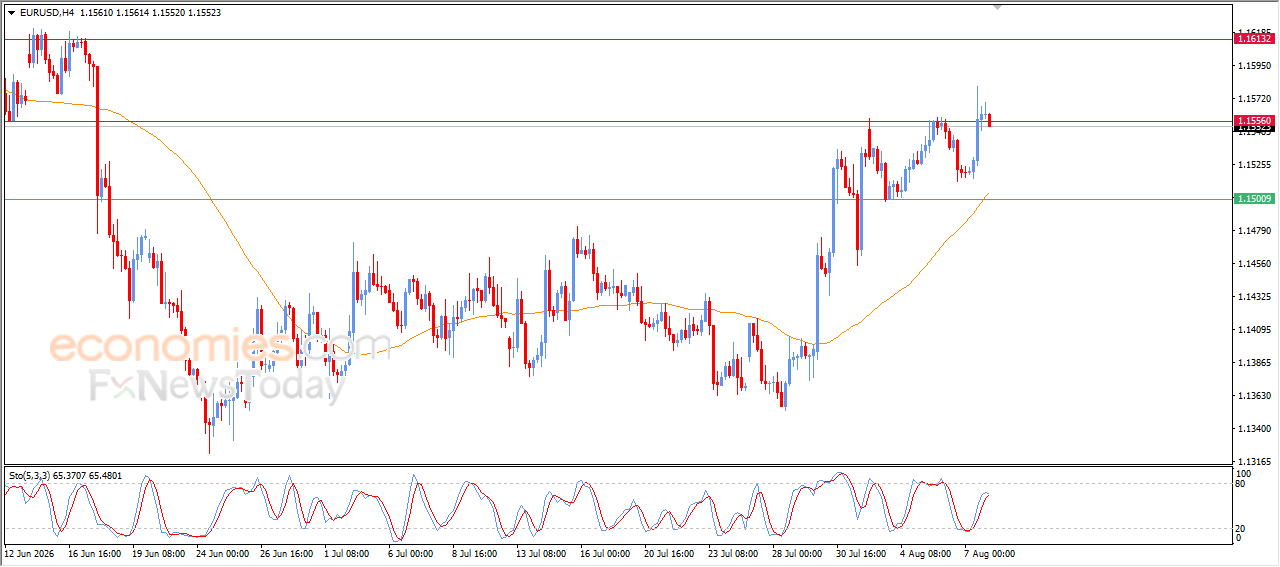This screenshot has height=567, width=1280.
Task: Click the 1.13165 price scale label
Action: point(1254,462)
